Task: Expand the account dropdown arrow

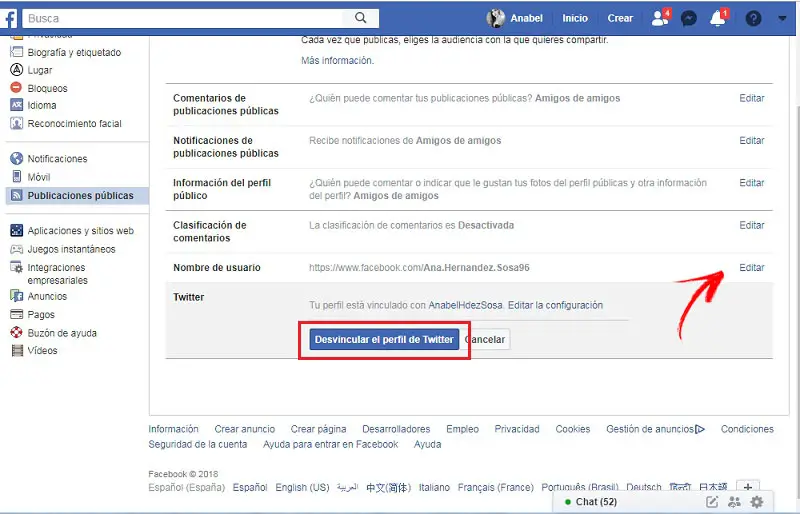Action: pos(782,18)
